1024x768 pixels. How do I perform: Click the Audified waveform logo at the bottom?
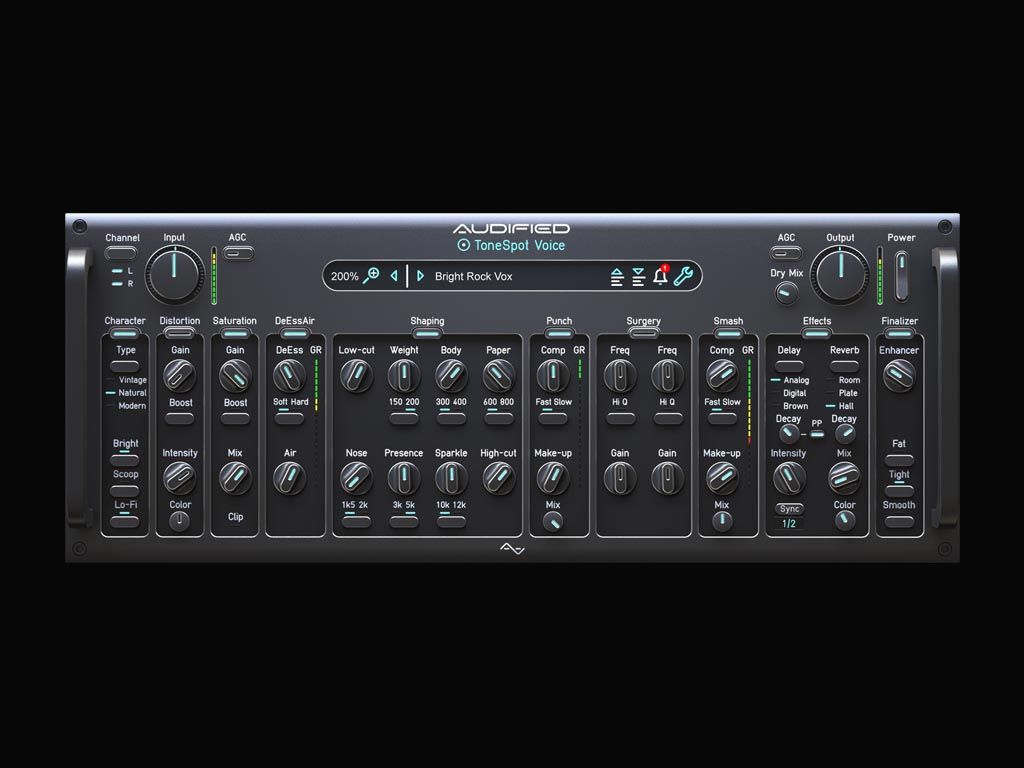pos(512,549)
